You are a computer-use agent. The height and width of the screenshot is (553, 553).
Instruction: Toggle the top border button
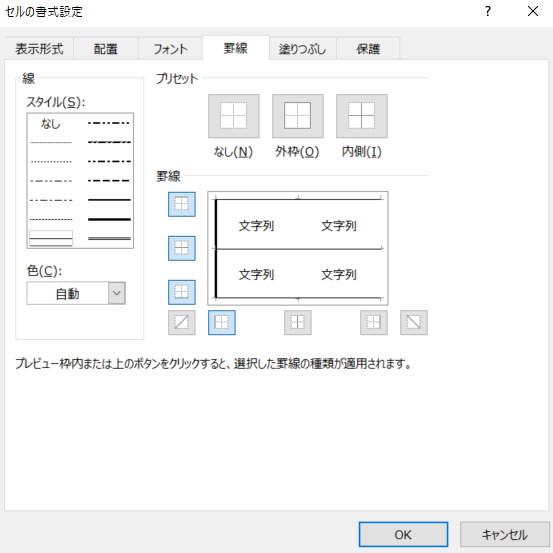182,204
